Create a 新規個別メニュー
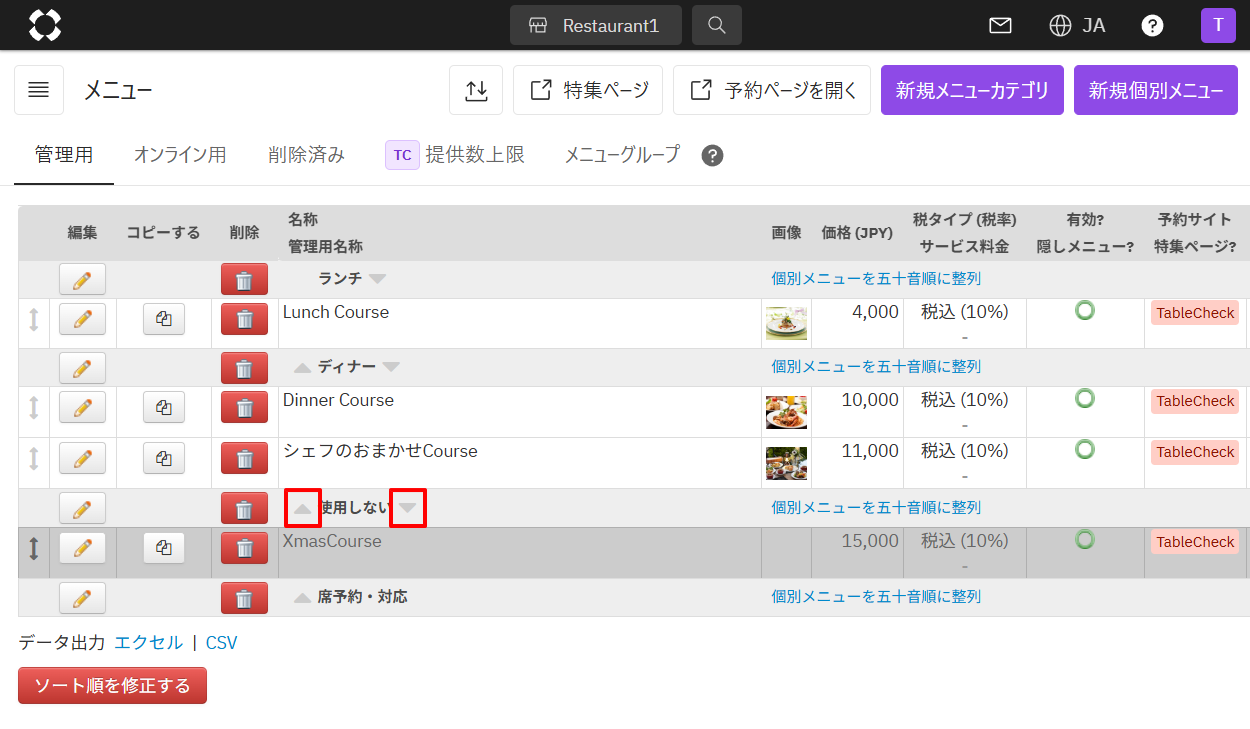 (x=1156, y=90)
